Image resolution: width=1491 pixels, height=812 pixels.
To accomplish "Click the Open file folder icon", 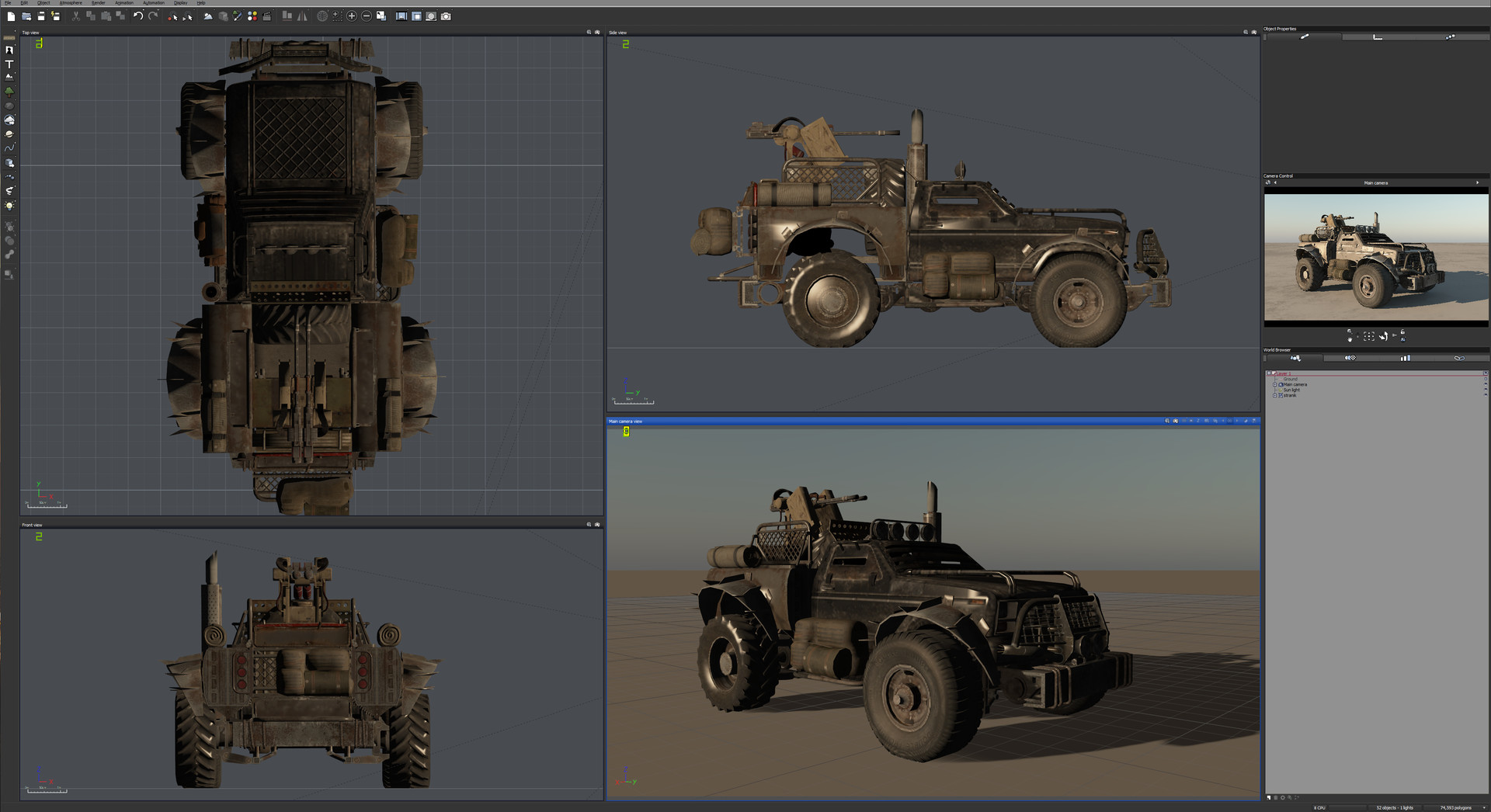I will click(26, 16).
